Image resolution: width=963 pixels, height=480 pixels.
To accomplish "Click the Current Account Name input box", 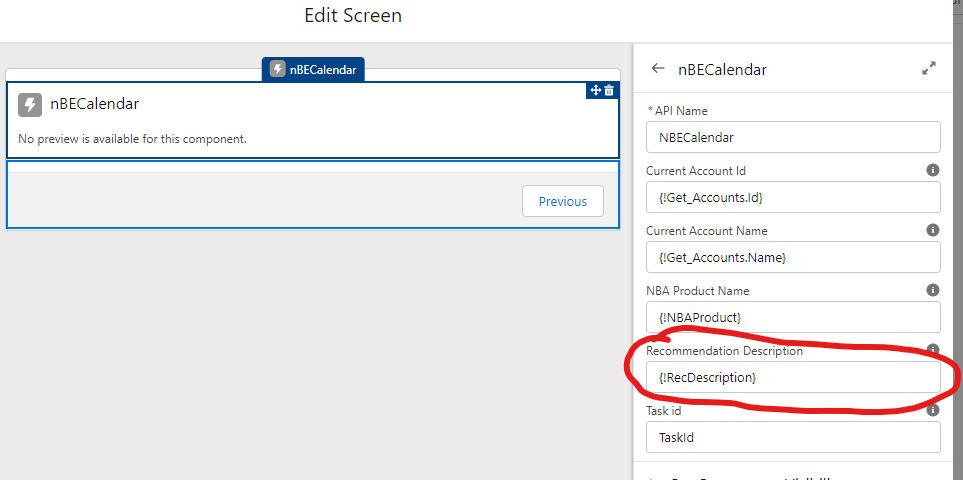I will tap(793, 257).
